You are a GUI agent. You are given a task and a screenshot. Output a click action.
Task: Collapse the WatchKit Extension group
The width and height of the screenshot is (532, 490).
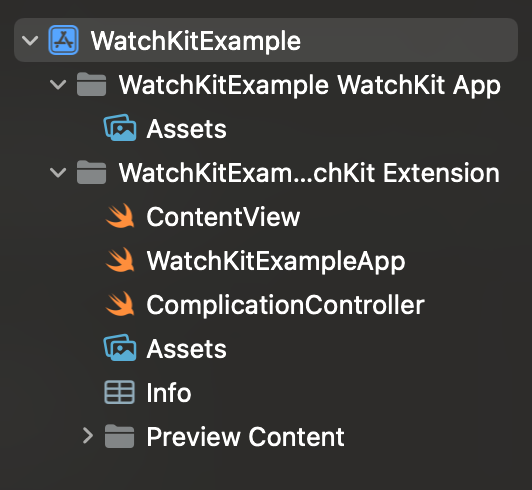tap(58, 173)
